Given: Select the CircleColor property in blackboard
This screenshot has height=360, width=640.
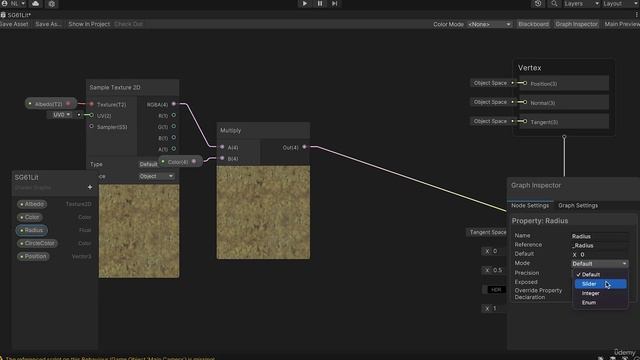Looking at the screenshot, I should [38, 243].
